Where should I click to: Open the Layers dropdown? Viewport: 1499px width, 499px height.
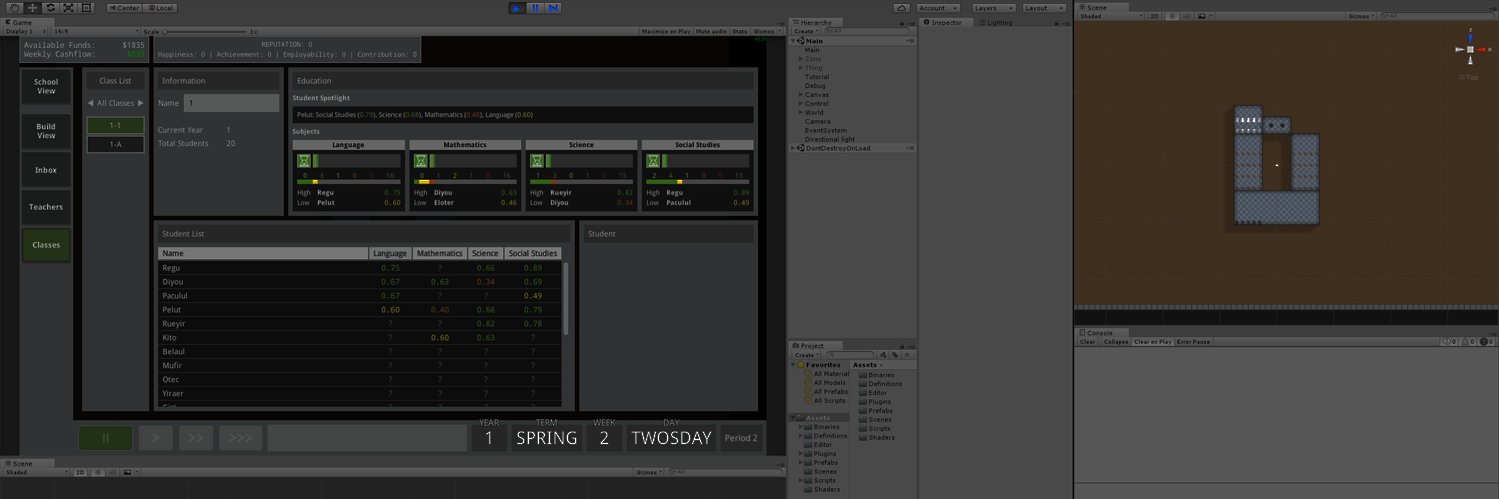(993, 7)
